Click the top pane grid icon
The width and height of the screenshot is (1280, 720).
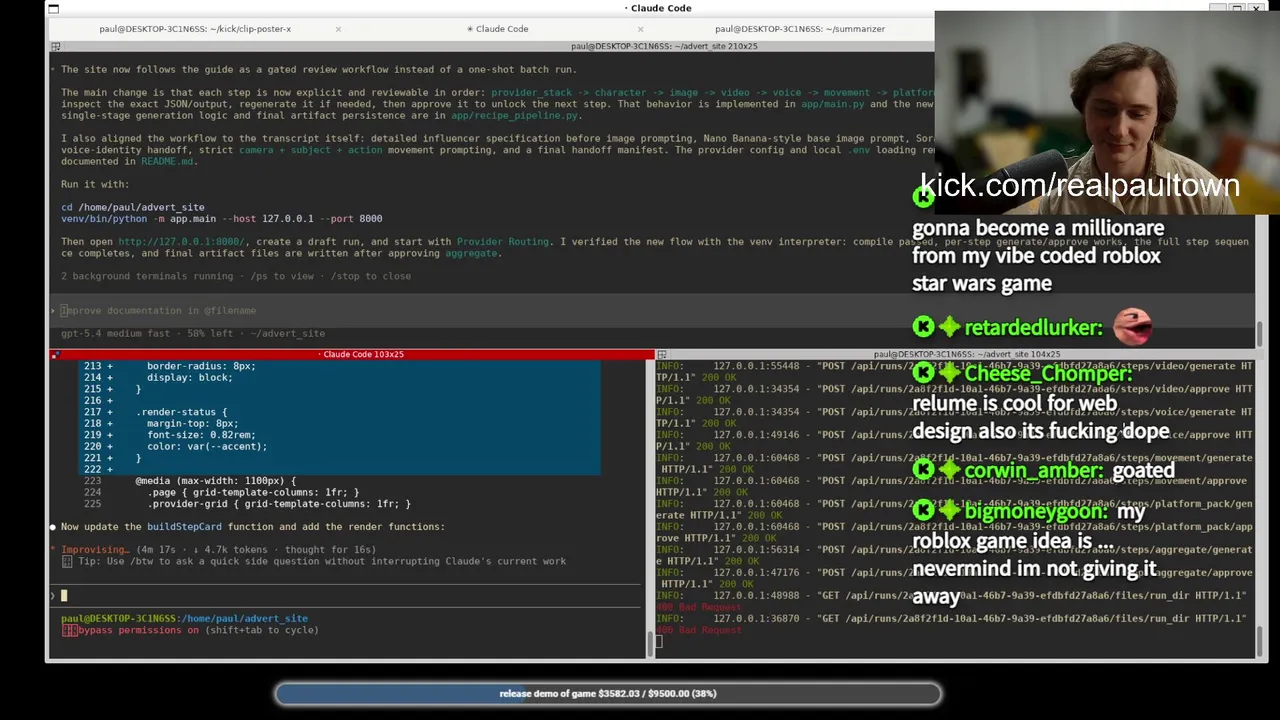tap(56, 46)
